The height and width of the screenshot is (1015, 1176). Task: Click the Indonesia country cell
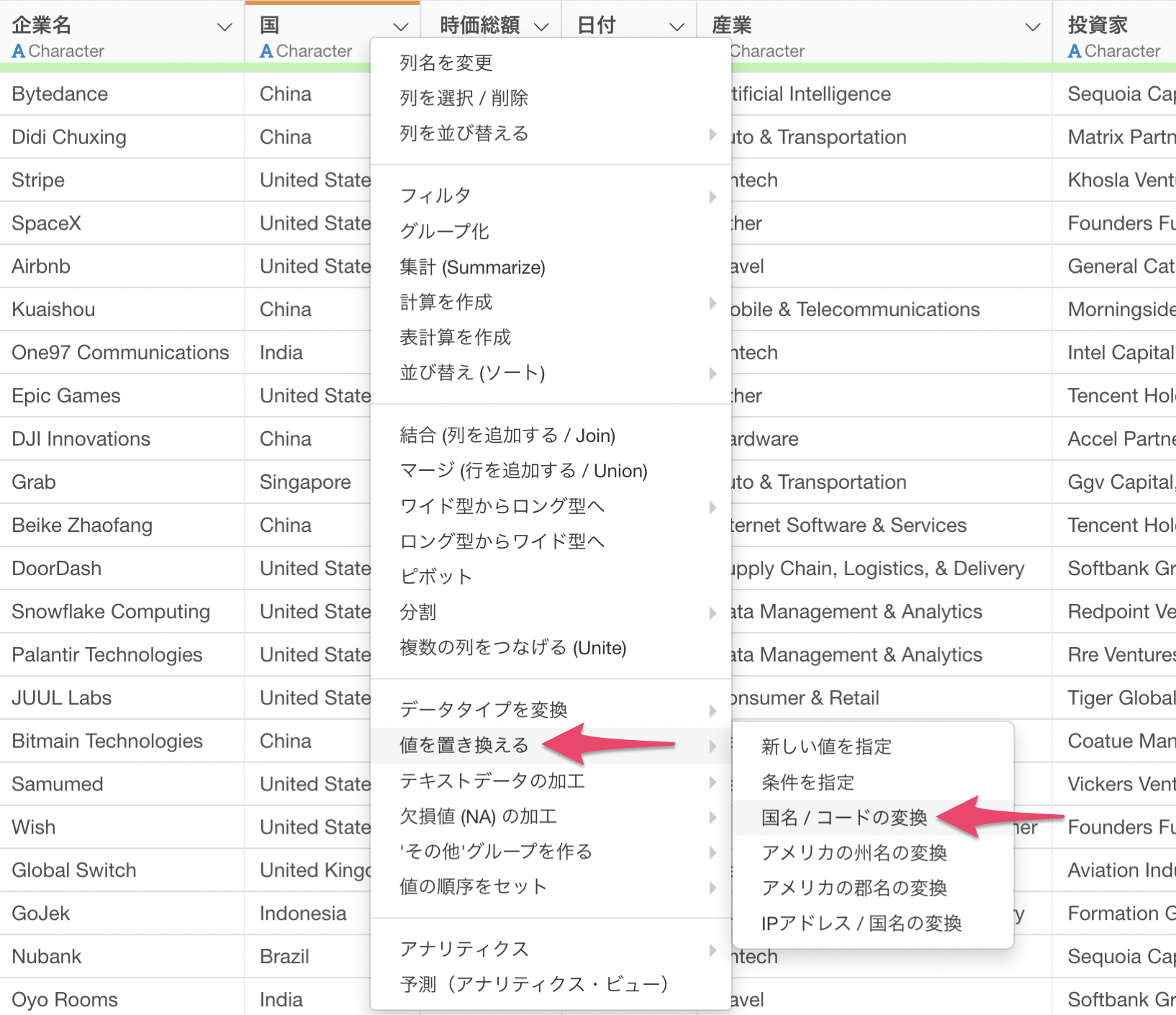coord(308,913)
